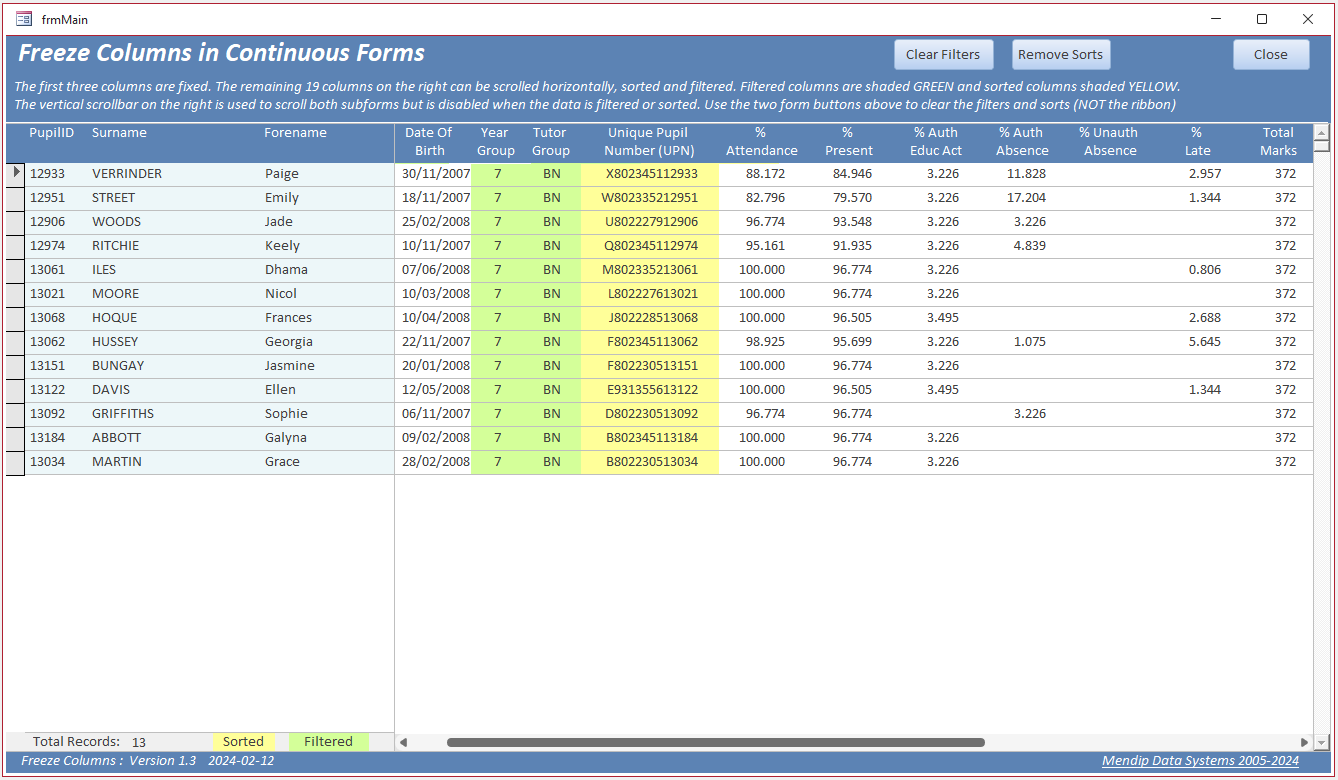Click the frmMain Access form icon
Screen dimensions: 1338x780
pos(24,19)
